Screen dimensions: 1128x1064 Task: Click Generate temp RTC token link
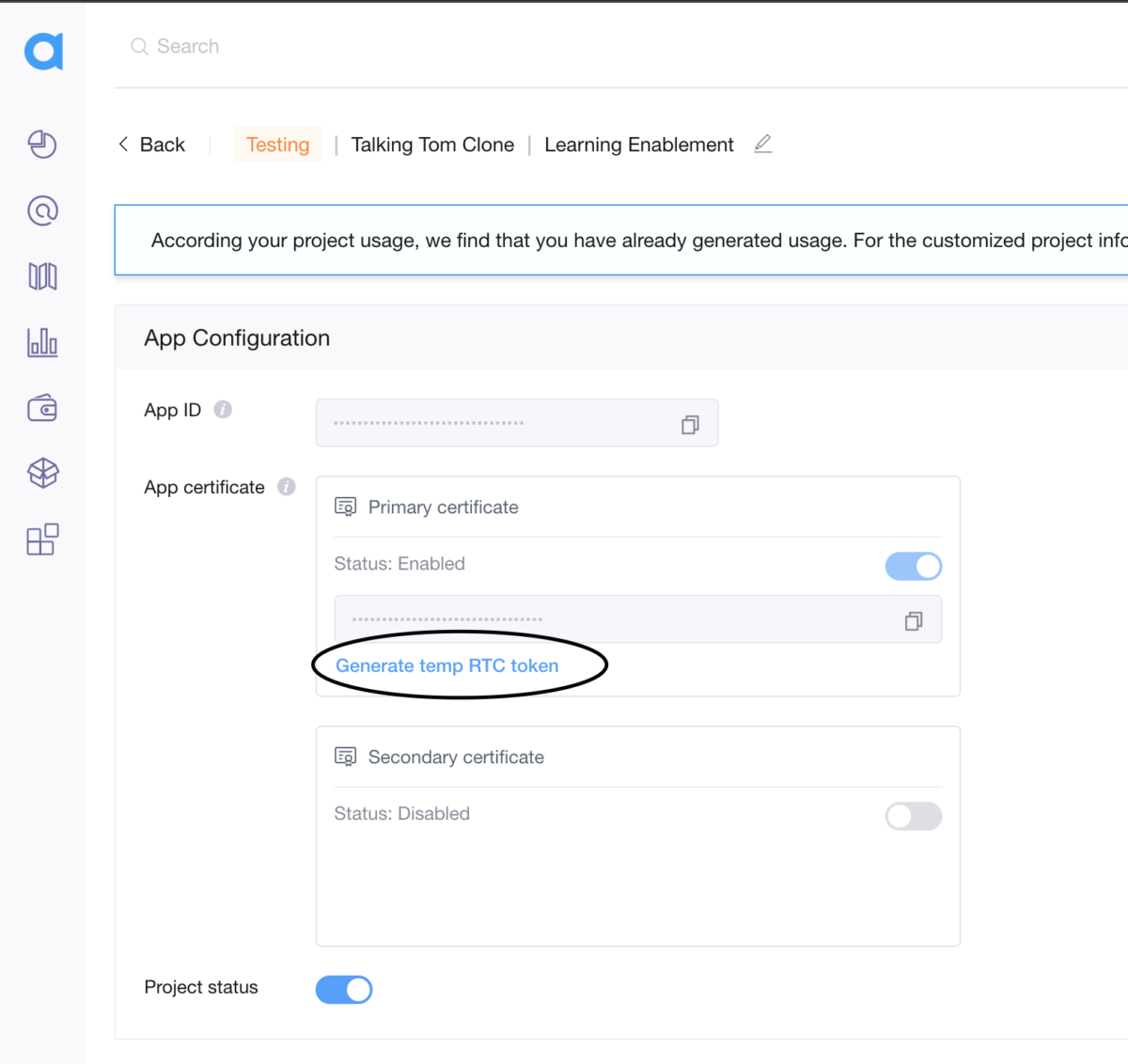446,665
